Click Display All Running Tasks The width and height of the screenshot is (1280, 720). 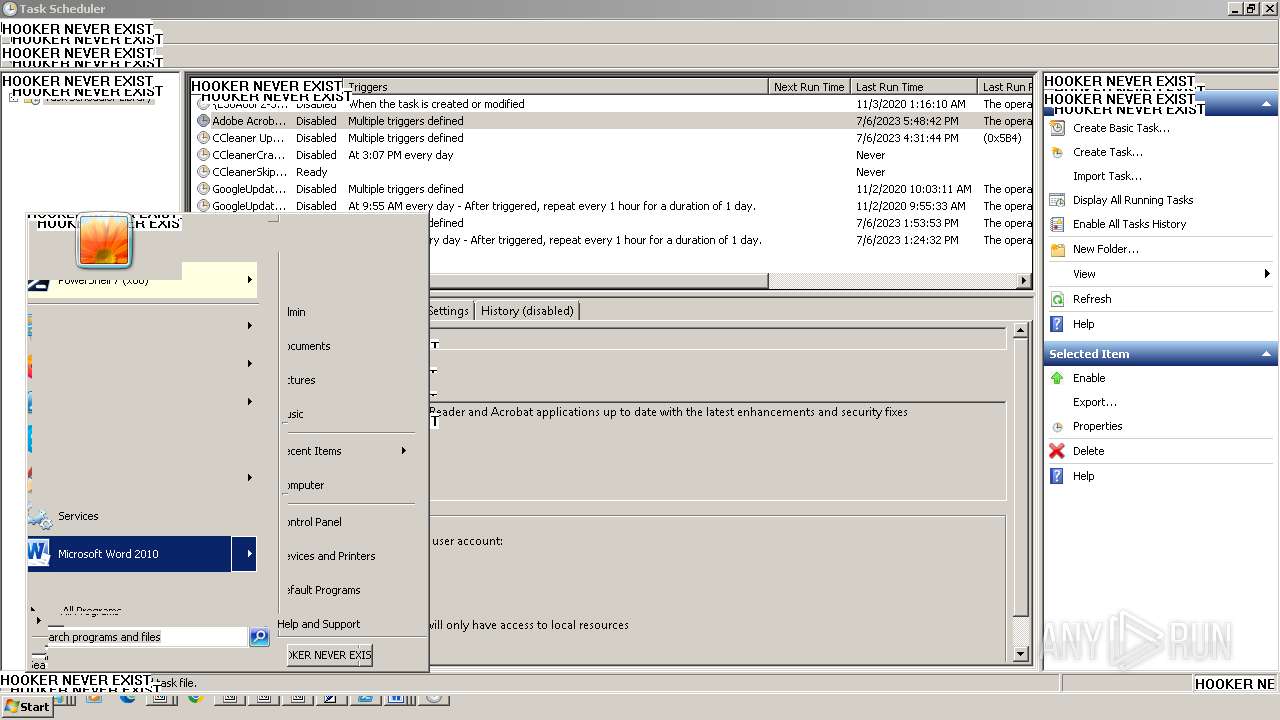1133,200
